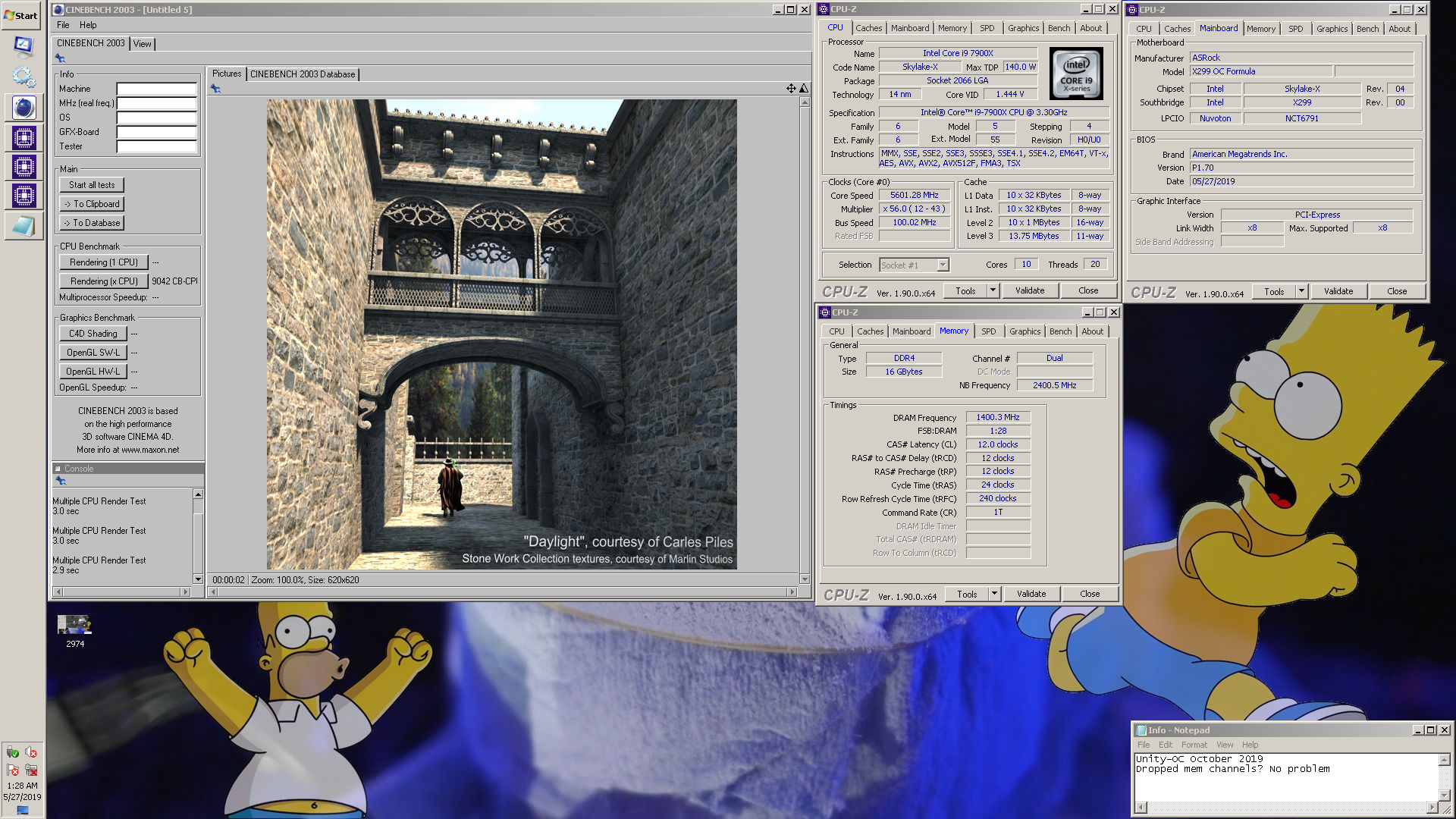
Task: Click the 'Dropped mem channels? No problem' Notepad line
Action: [x=1232, y=769]
